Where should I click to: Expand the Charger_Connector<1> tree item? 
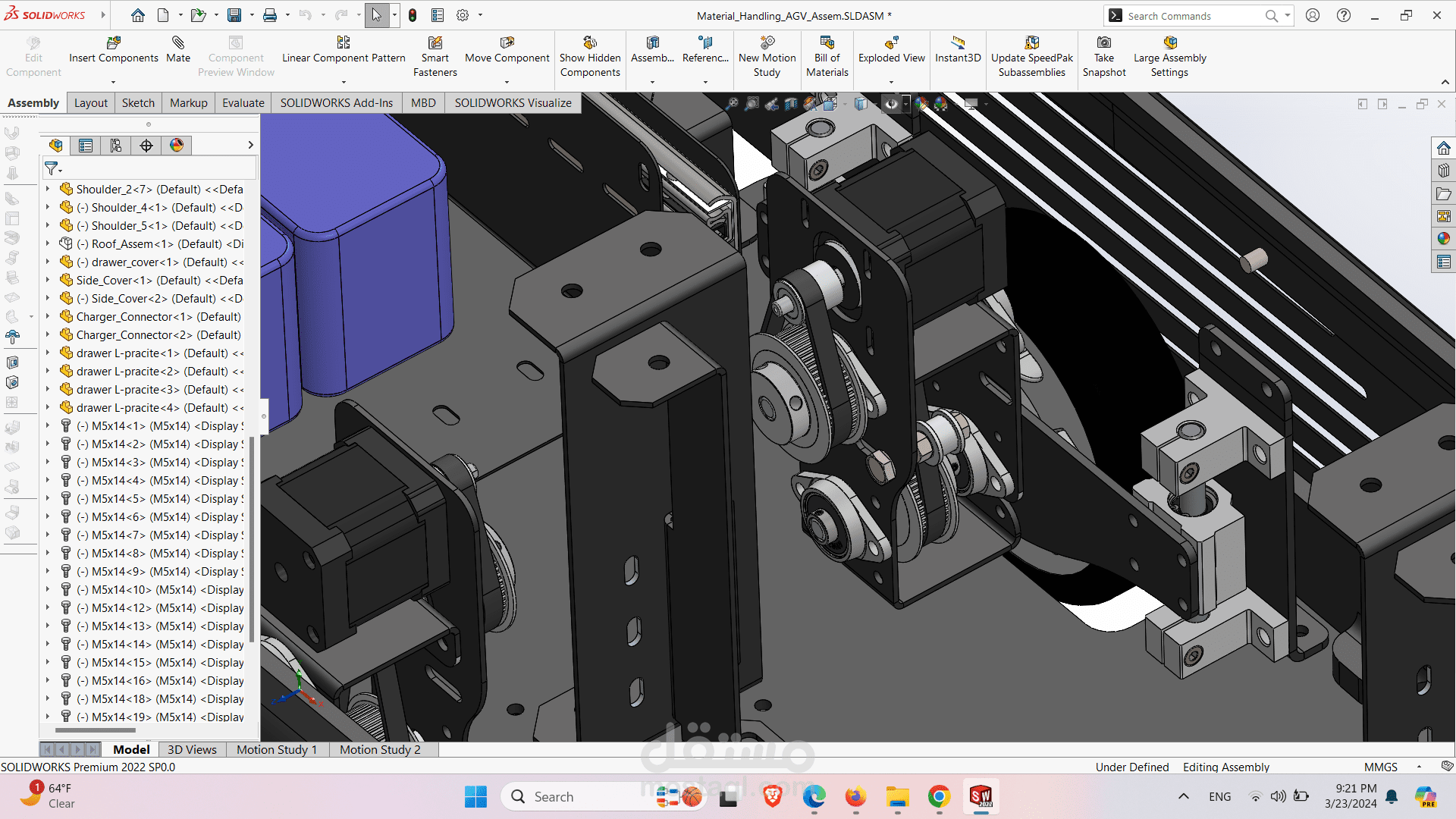click(x=48, y=317)
